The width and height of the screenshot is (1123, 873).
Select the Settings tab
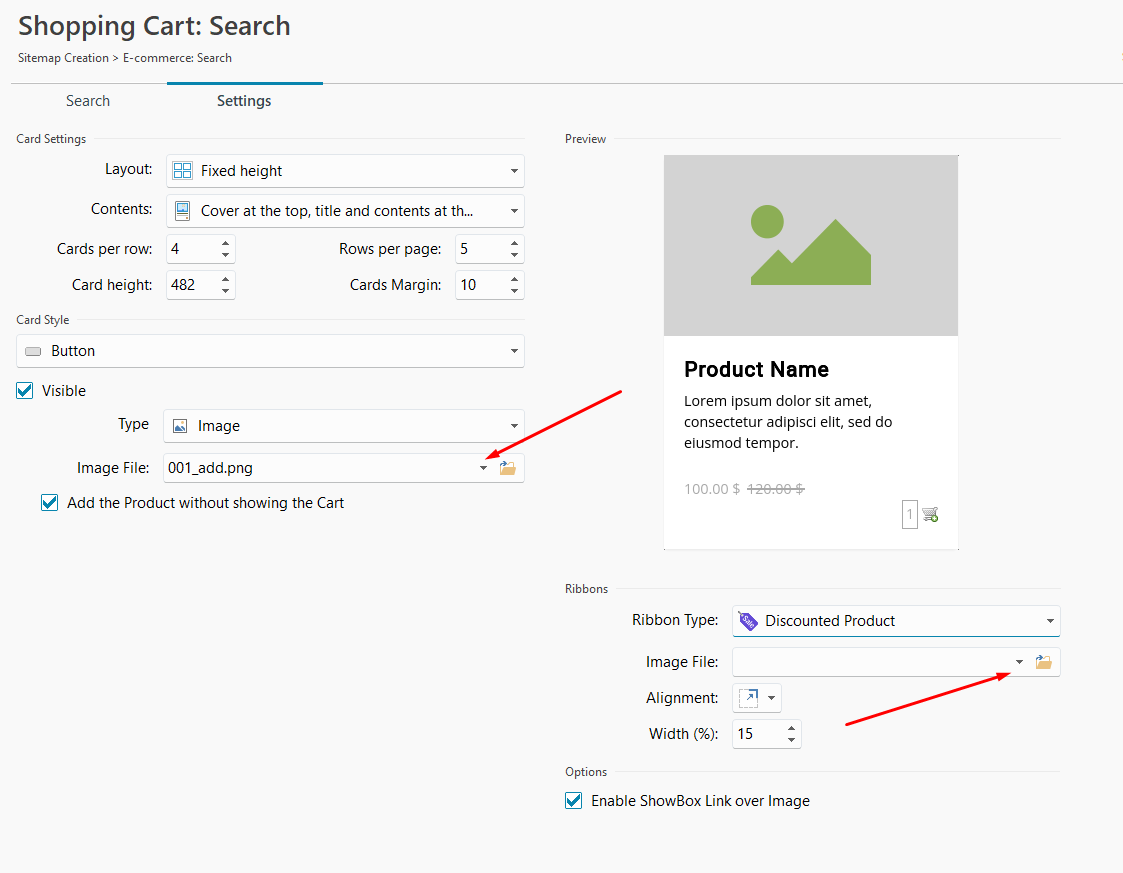[x=244, y=101]
